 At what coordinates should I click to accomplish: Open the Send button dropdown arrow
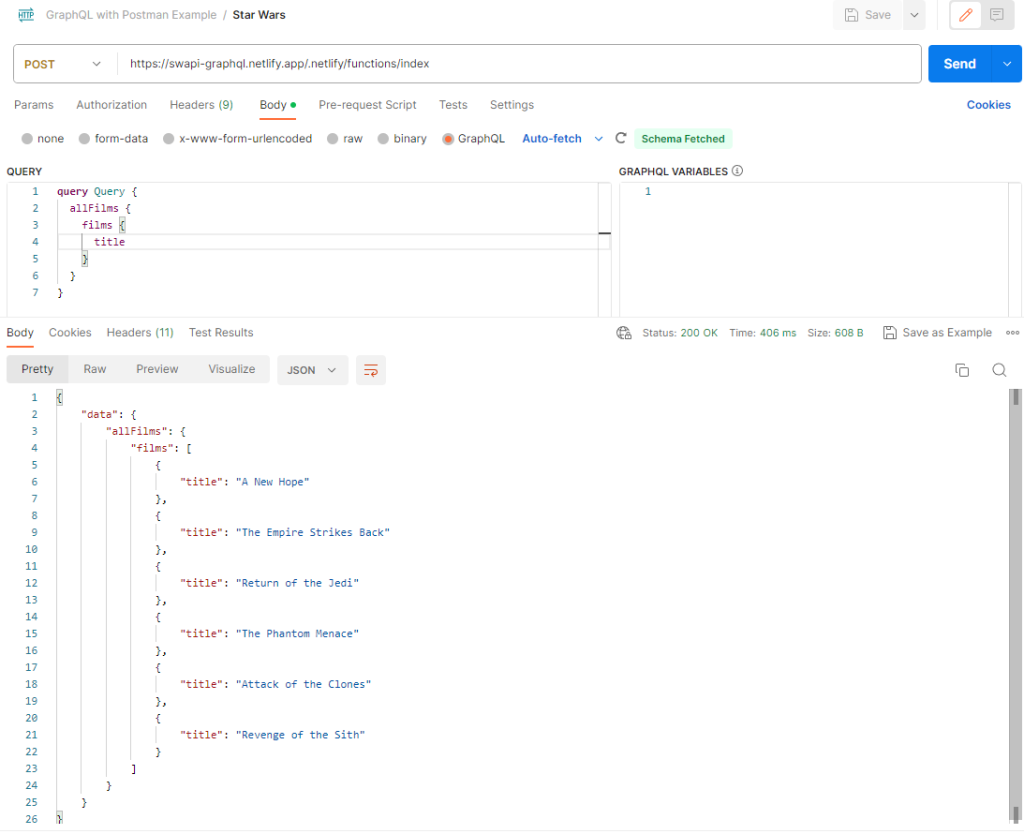1006,64
